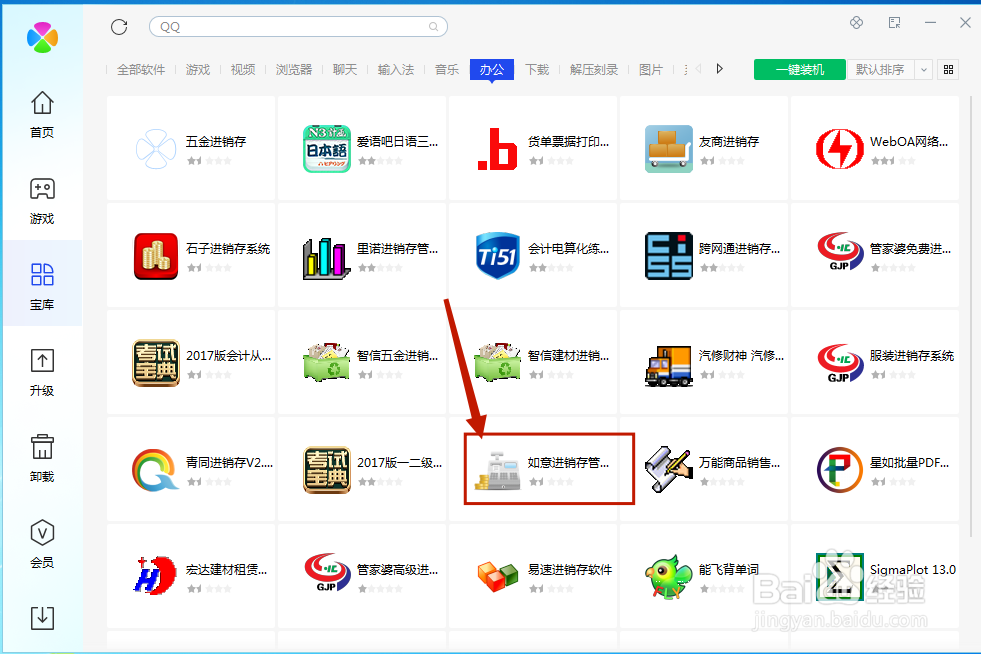
Task: Open 五金进销存 app icon
Action: pyautogui.click(x=156, y=149)
